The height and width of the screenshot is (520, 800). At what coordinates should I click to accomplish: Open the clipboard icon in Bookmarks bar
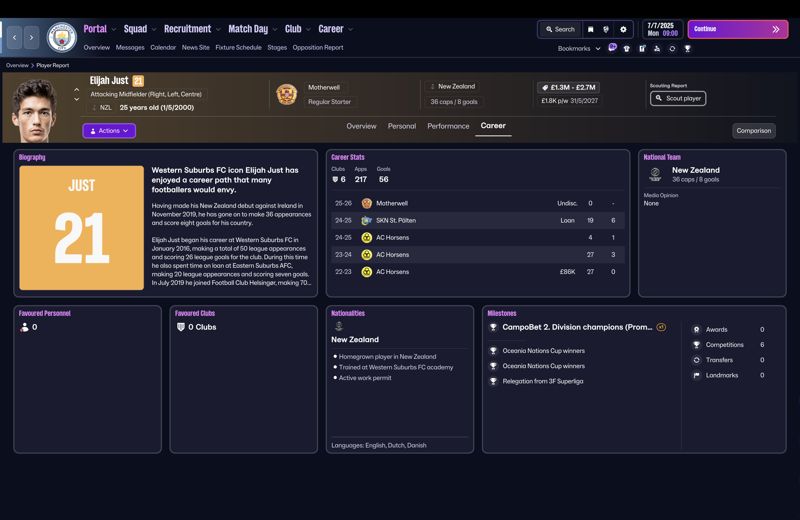pos(642,48)
